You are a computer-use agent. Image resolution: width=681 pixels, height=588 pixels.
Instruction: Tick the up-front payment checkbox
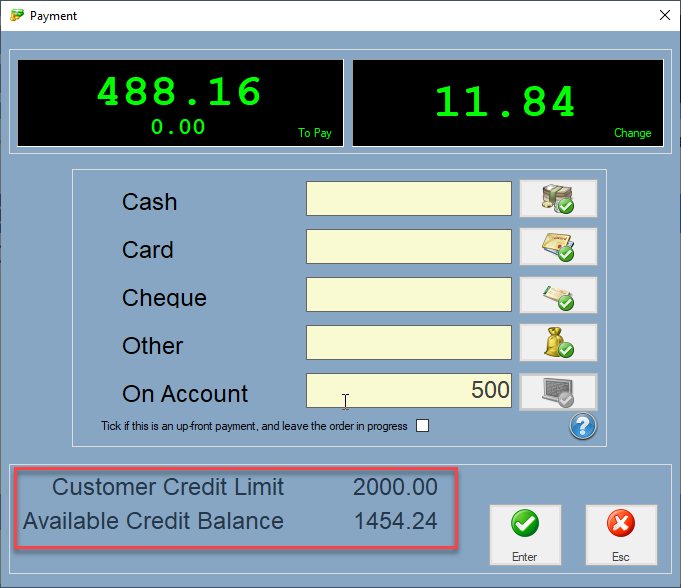pyautogui.click(x=423, y=426)
